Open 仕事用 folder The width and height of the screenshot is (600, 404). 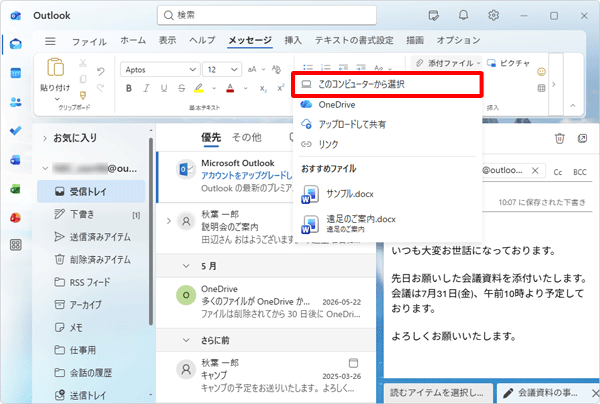pyautogui.click(x=91, y=350)
